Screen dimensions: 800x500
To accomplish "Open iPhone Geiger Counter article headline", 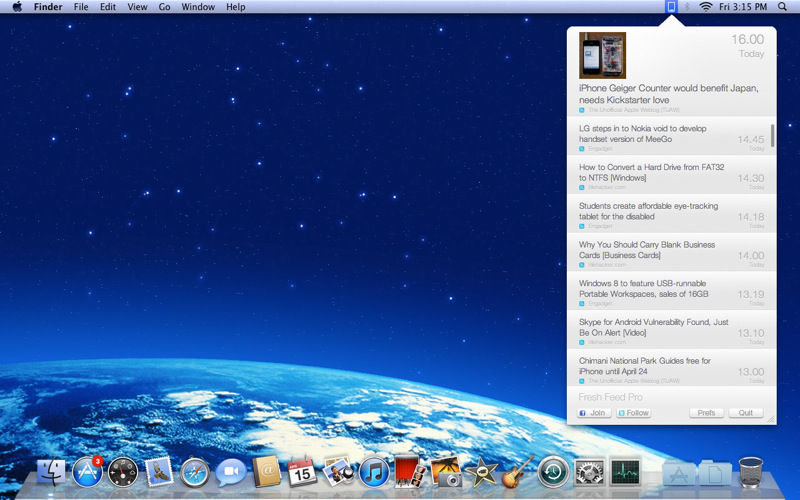I will coord(668,94).
